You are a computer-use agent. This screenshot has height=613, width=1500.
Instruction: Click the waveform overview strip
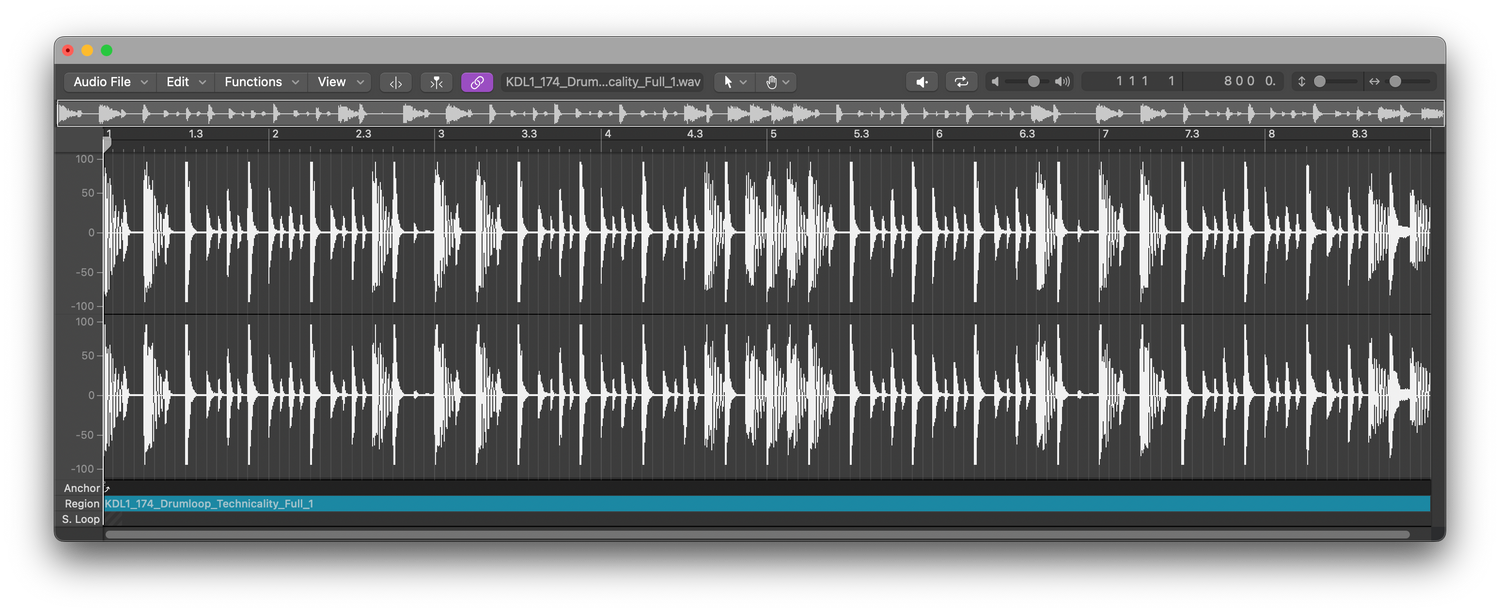(x=750, y=114)
